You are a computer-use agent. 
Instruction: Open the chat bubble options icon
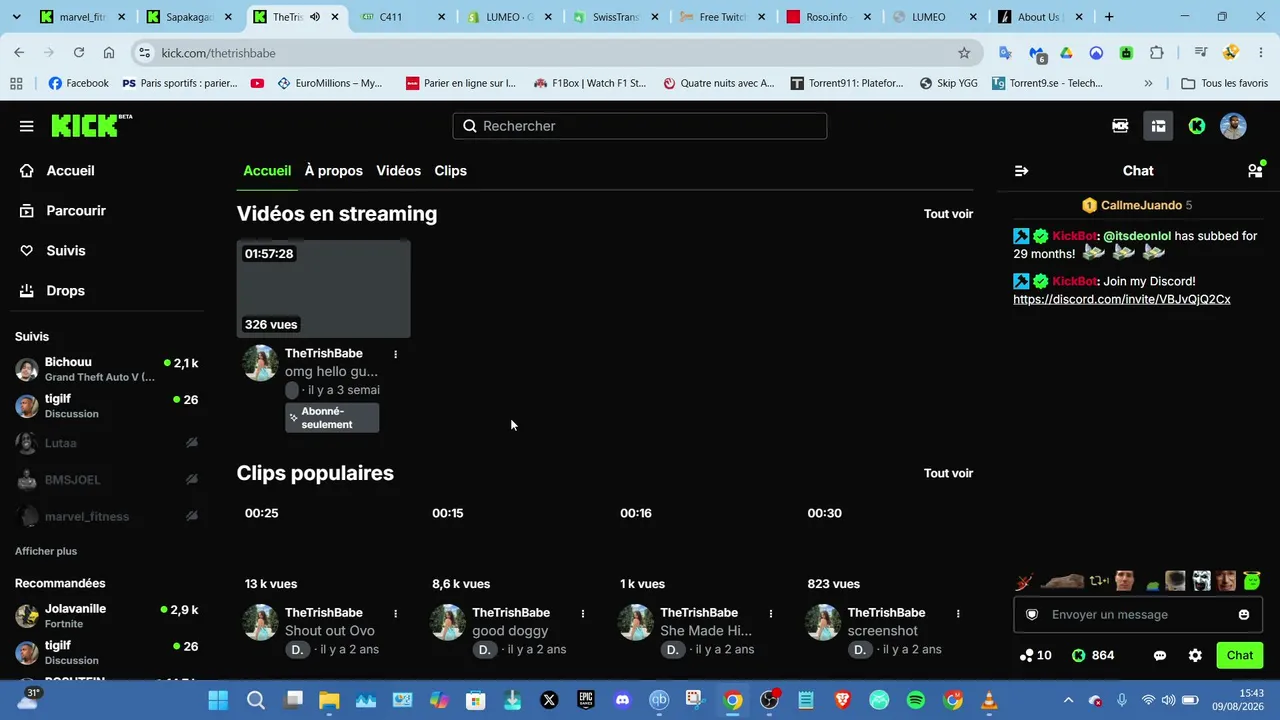coord(1160,656)
